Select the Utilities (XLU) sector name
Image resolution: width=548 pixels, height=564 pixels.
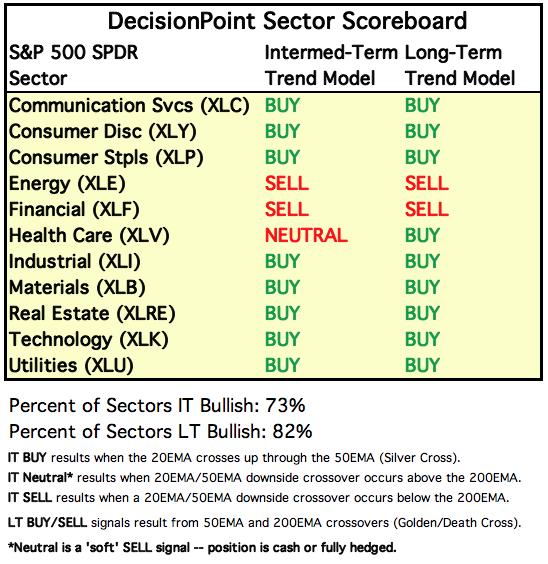click(71, 365)
